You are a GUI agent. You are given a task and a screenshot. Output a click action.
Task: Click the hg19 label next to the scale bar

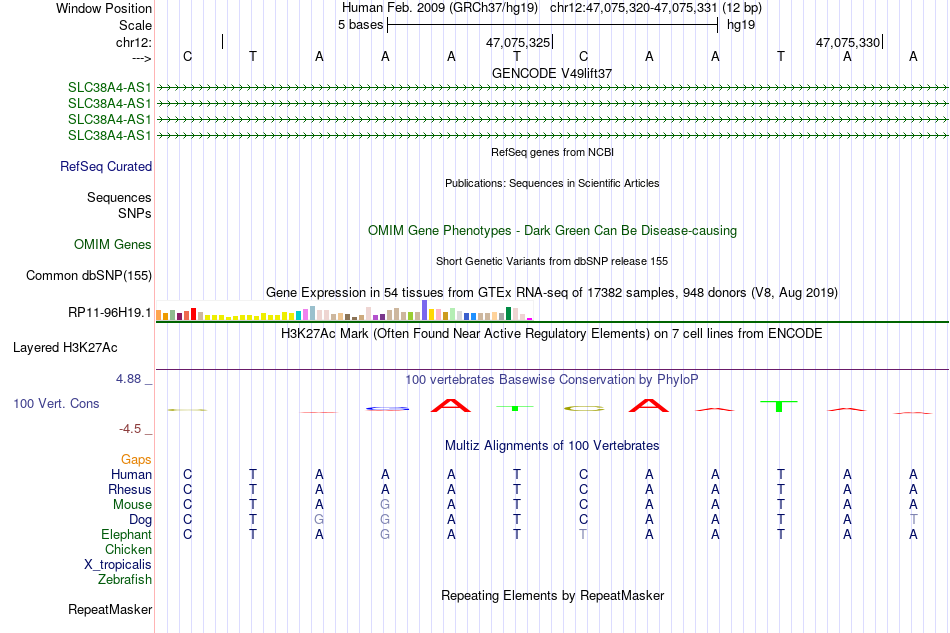pos(741,25)
